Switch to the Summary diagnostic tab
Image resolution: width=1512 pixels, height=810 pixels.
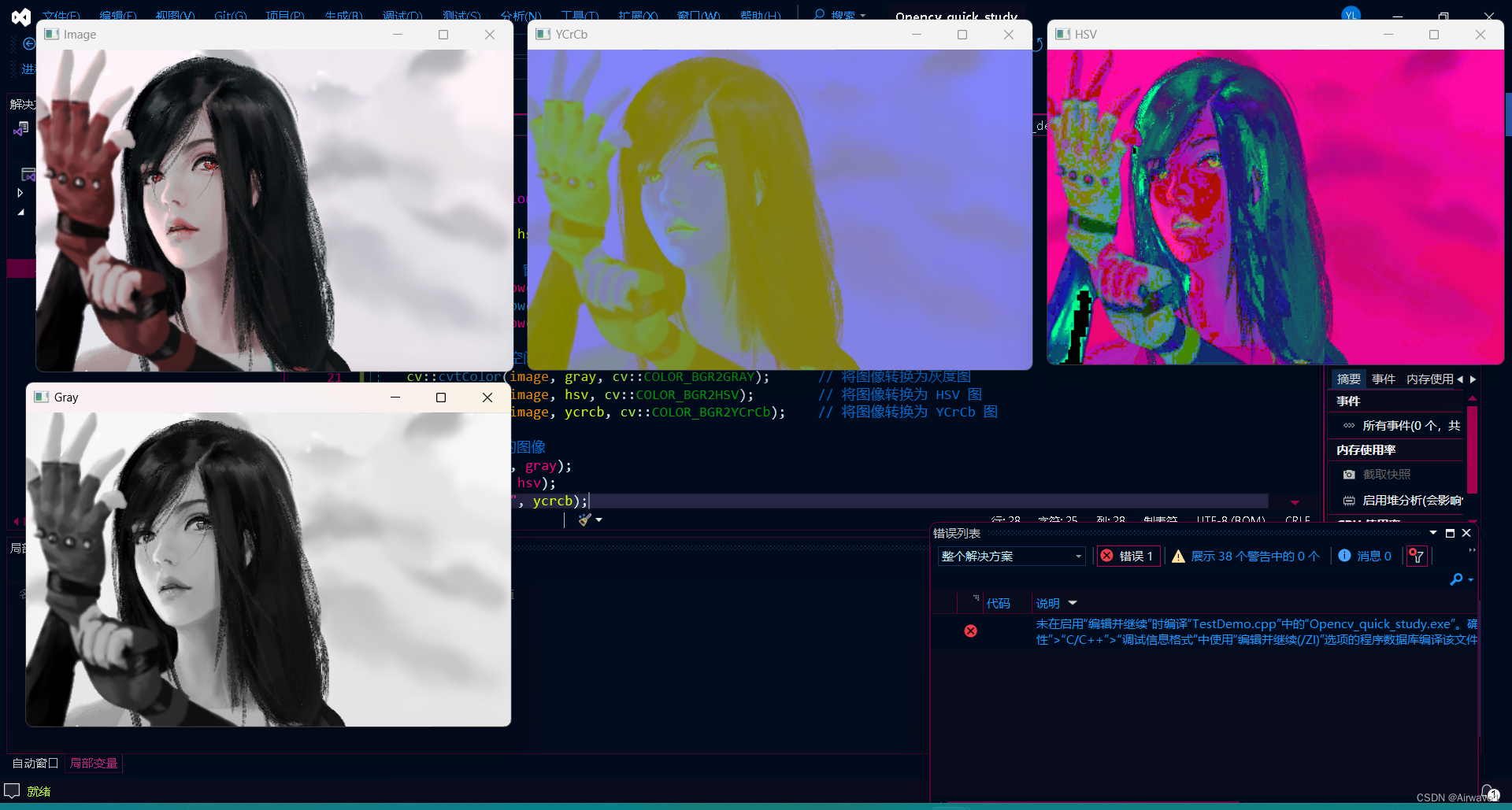(x=1349, y=379)
